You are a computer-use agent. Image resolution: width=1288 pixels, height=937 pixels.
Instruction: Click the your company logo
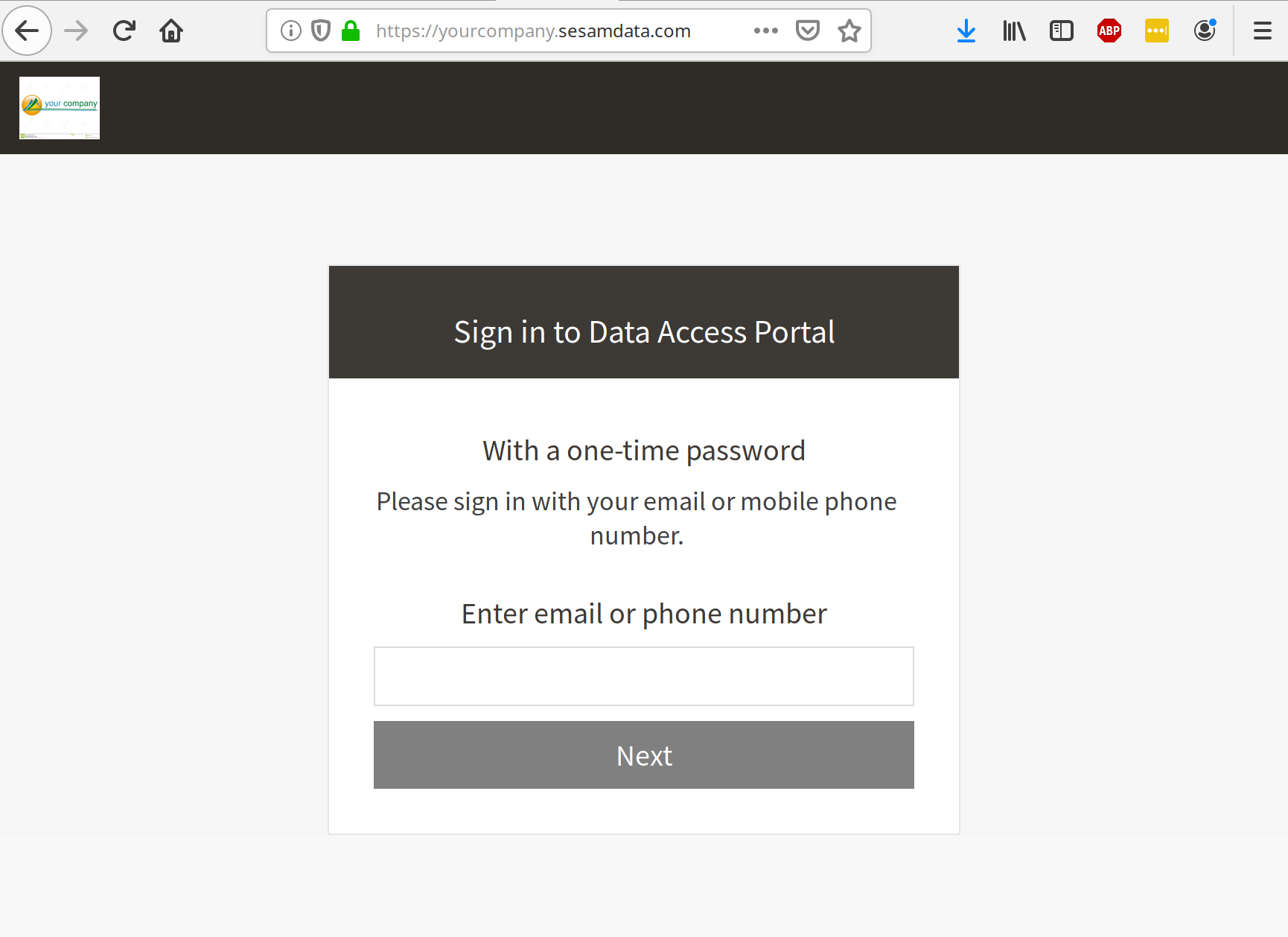[x=60, y=108]
